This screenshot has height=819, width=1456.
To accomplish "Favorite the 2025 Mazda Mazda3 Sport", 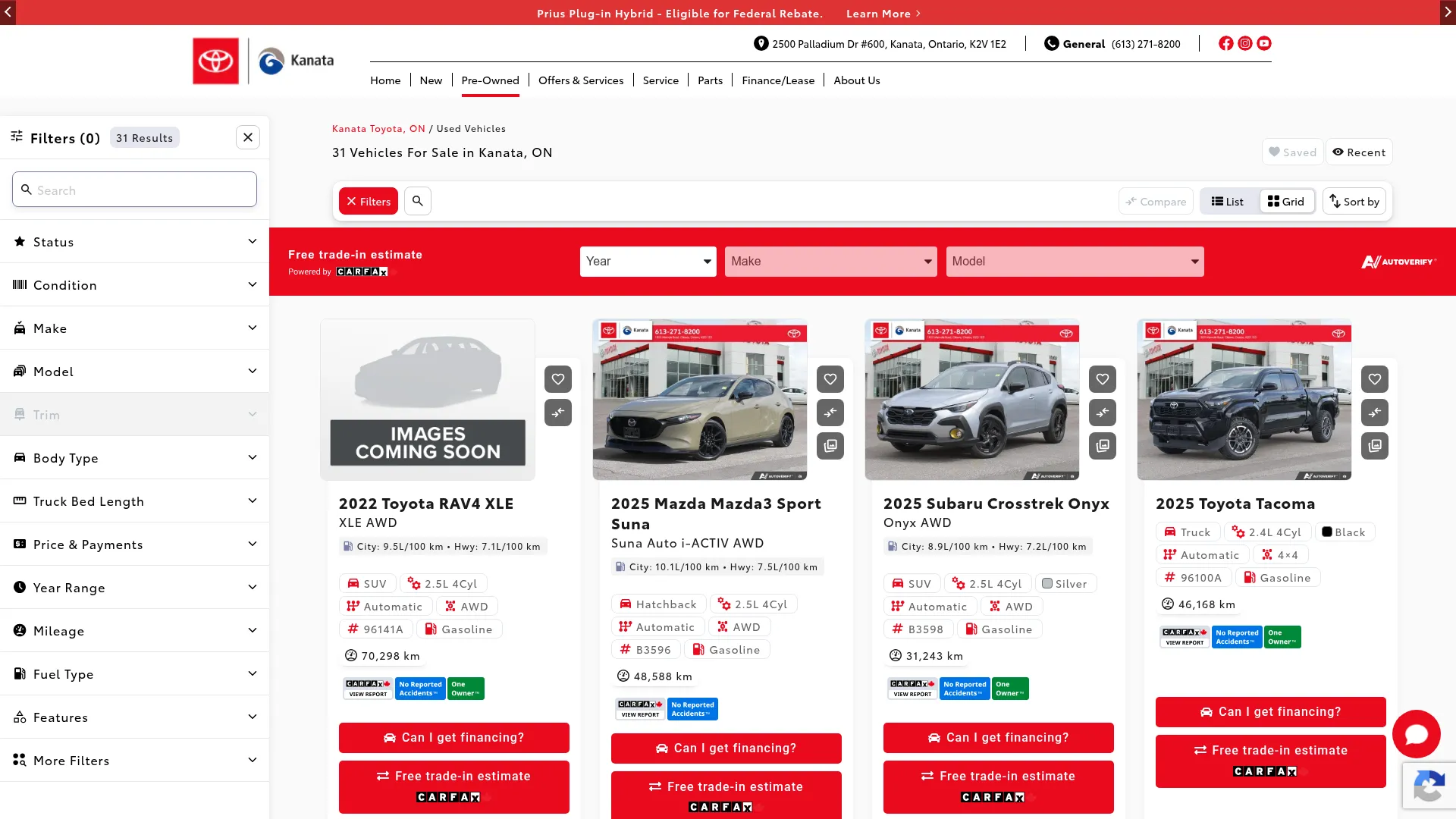I will click(830, 379).
